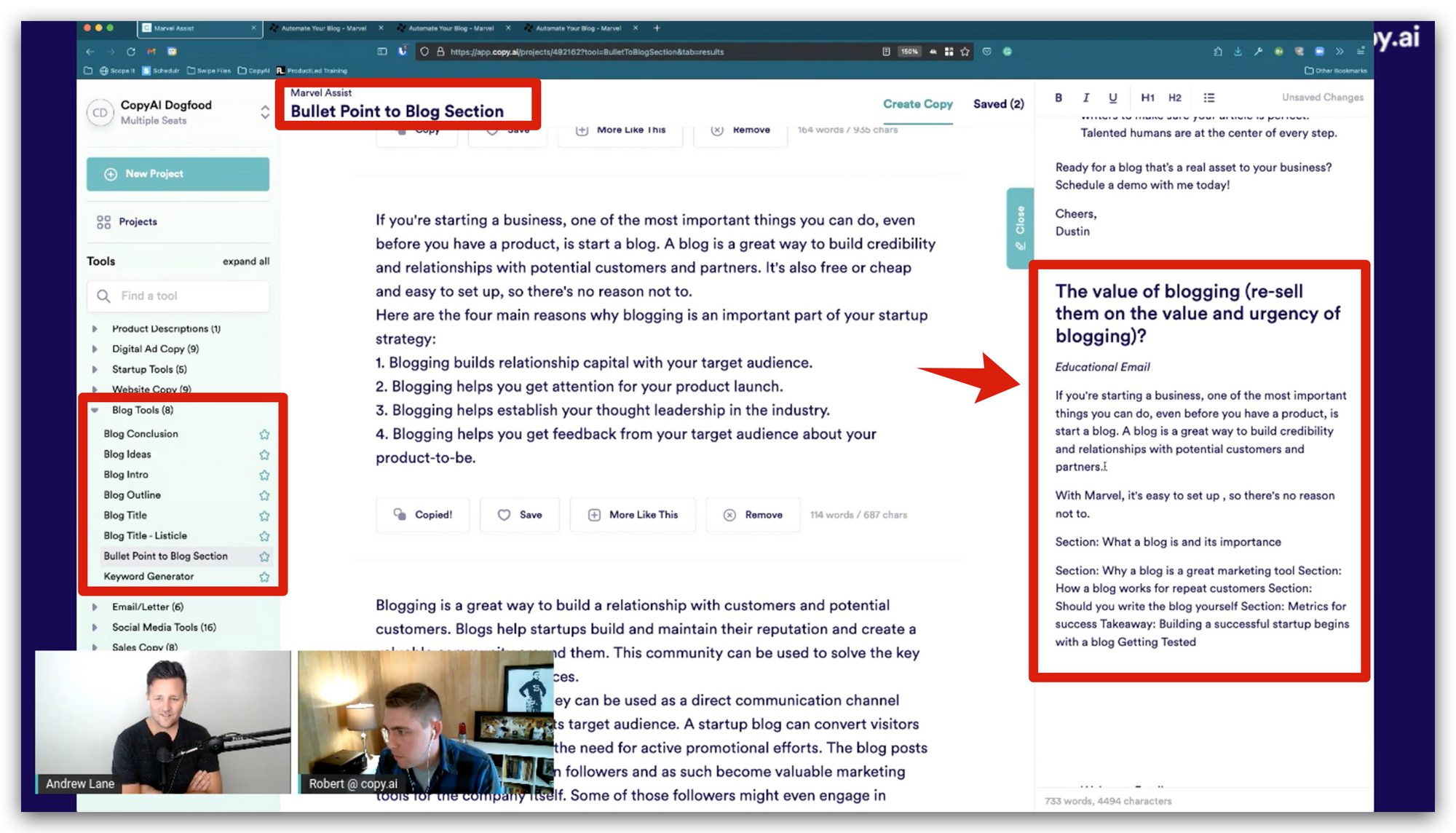Save the 114-word result with Save button
The width and height of the screenshot is (1456, 833).
coord(520,515)
